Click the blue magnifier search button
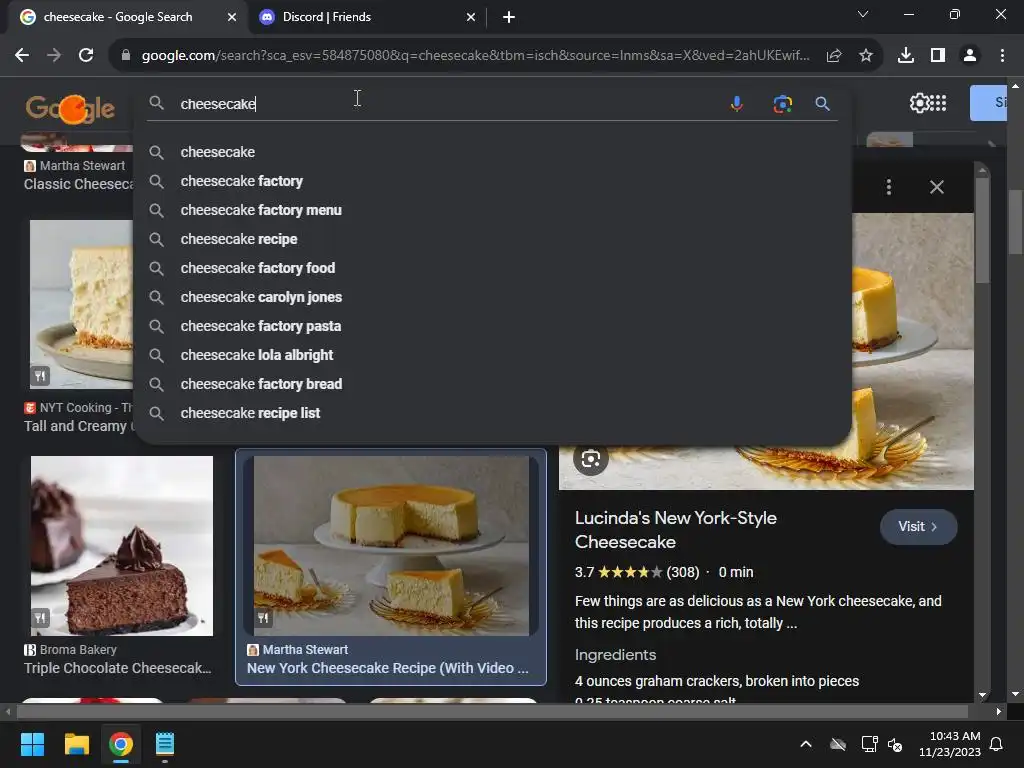1024x768 pixels. [822, 104]
